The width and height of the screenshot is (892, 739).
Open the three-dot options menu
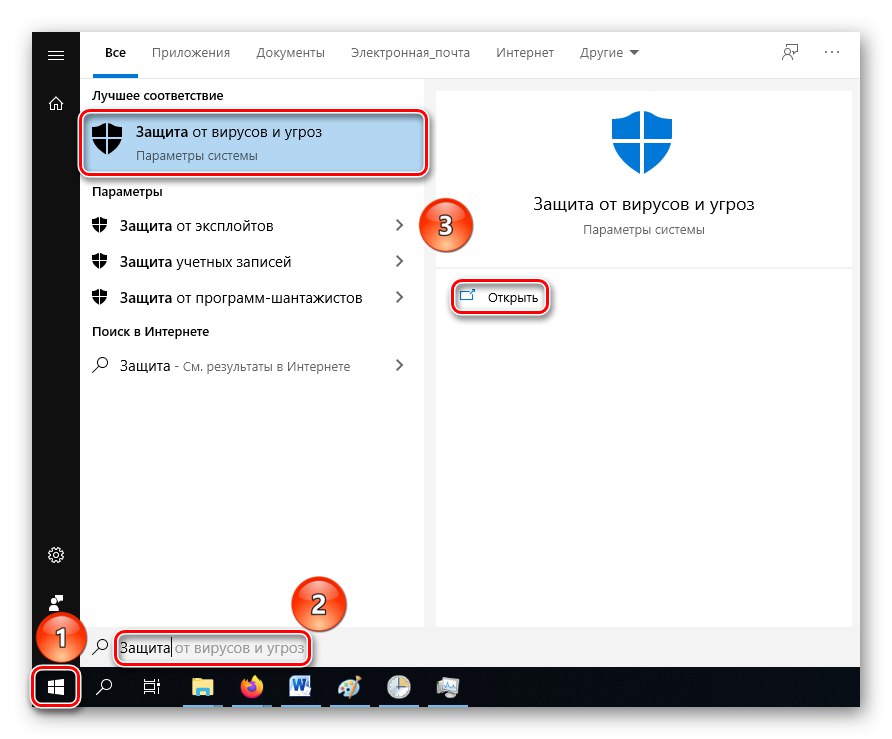coord(832,52)
